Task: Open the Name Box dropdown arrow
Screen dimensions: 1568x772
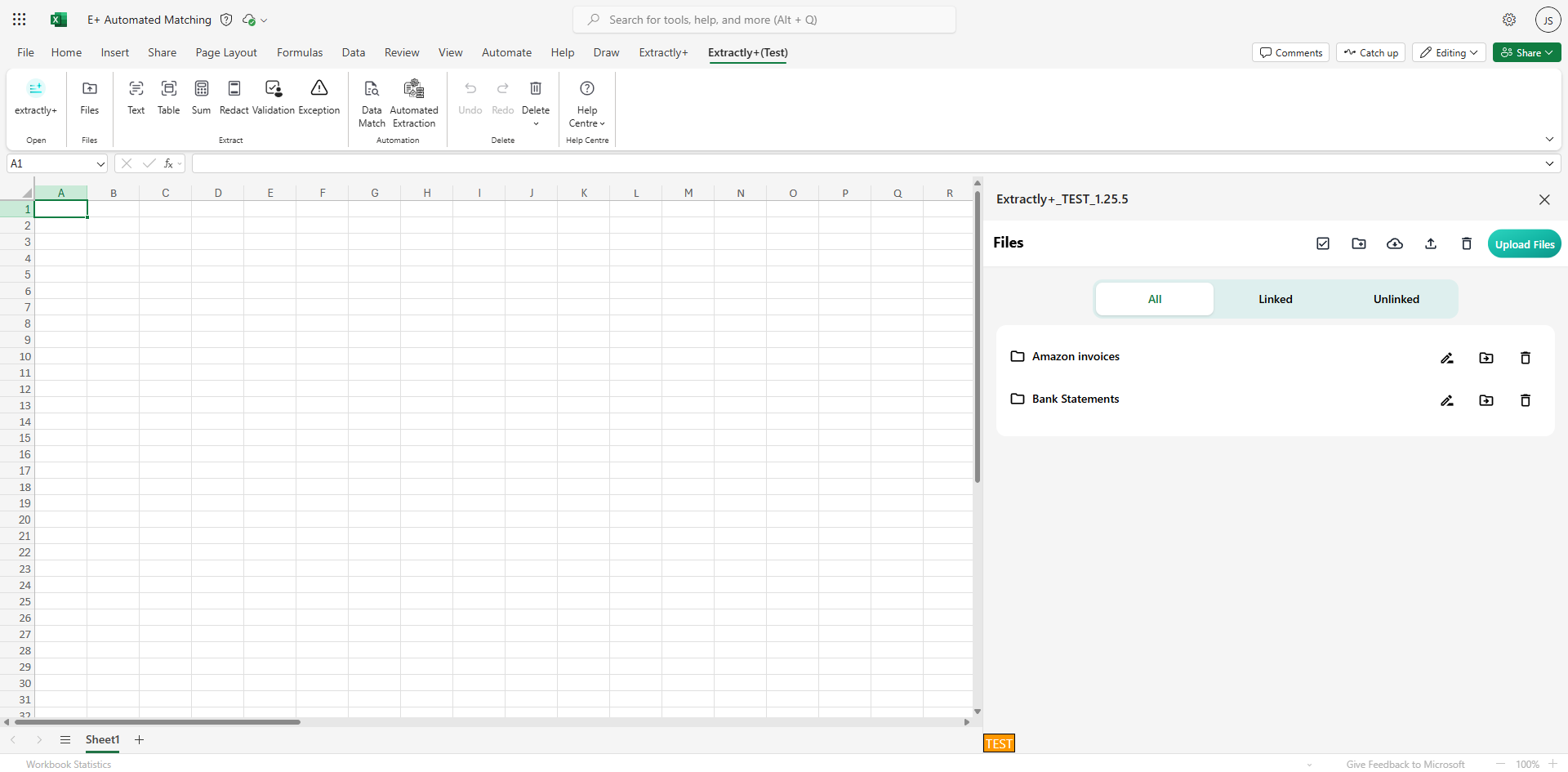Action: pos(100,164)
